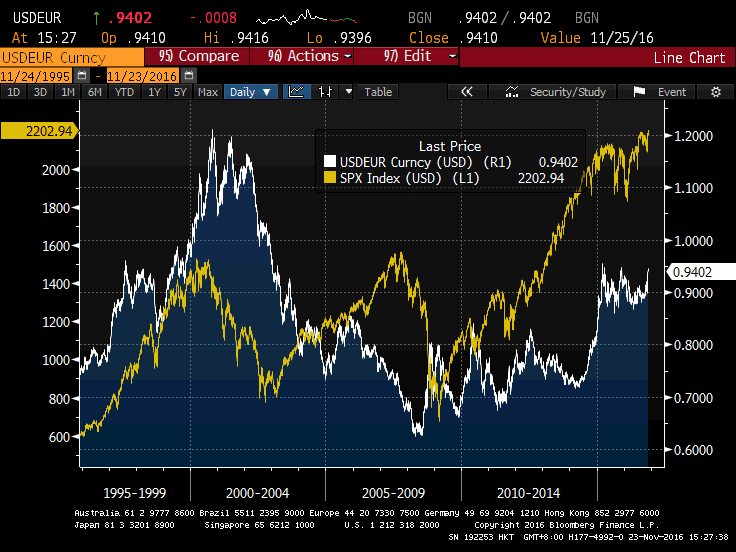Click the 600 left axis label
736x552 pixels.
[x=59, y=437]
